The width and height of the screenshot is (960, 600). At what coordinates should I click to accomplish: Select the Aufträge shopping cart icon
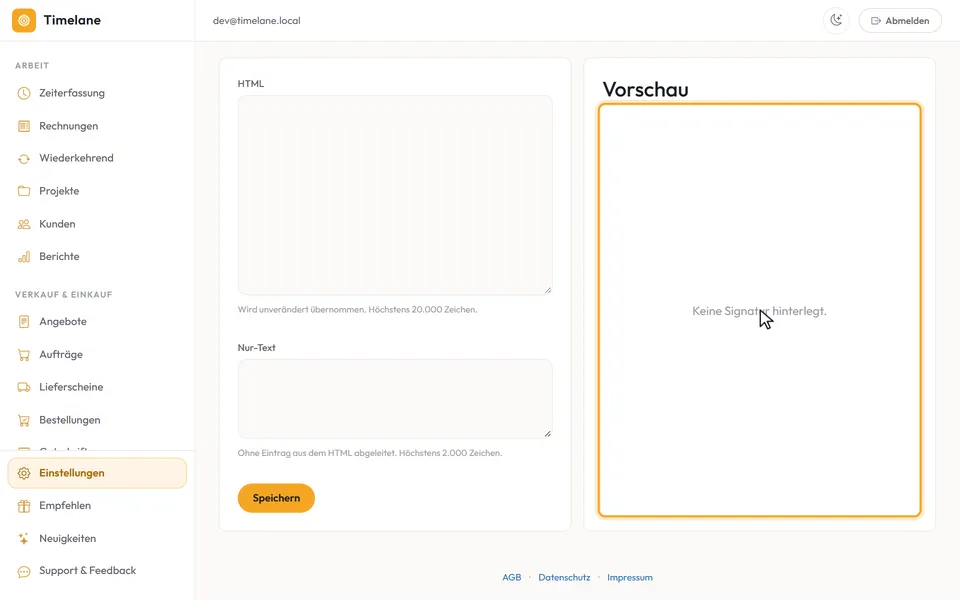tap(24, 354)
